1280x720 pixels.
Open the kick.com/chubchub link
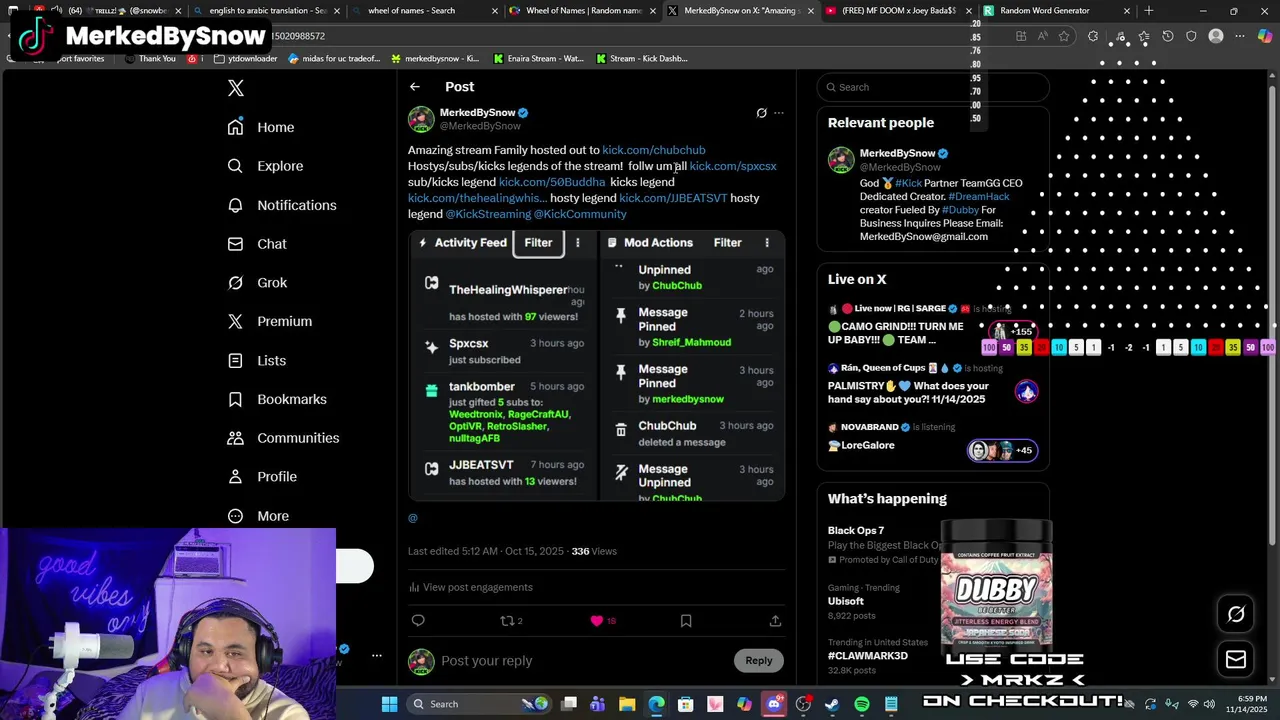(653, 150)
